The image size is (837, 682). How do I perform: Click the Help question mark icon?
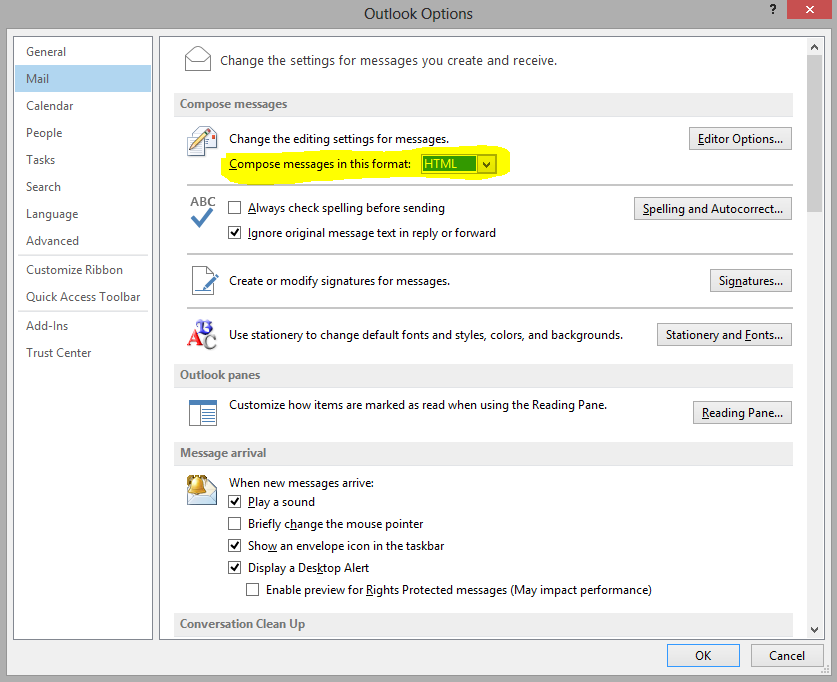(772, 9)
